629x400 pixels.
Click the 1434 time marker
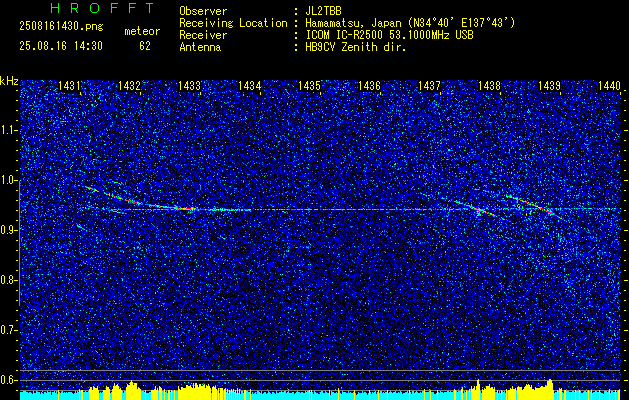249,85
